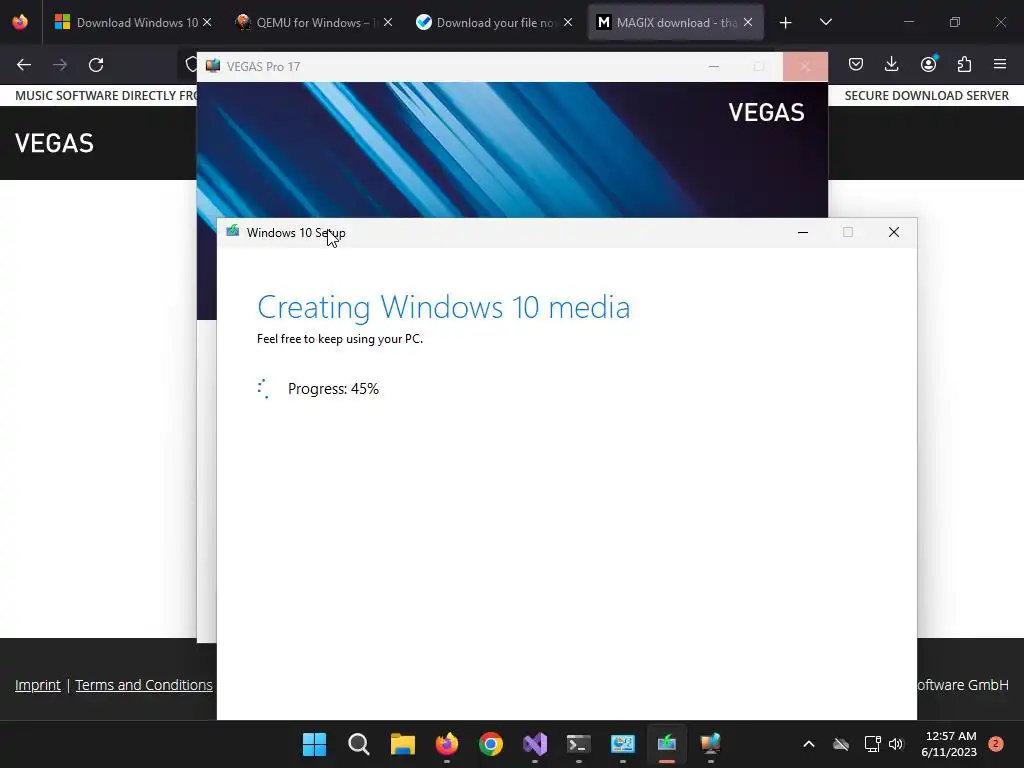Click the MUSIC SOFTWARE DIRECTLY header text

(x=106, y=95)
